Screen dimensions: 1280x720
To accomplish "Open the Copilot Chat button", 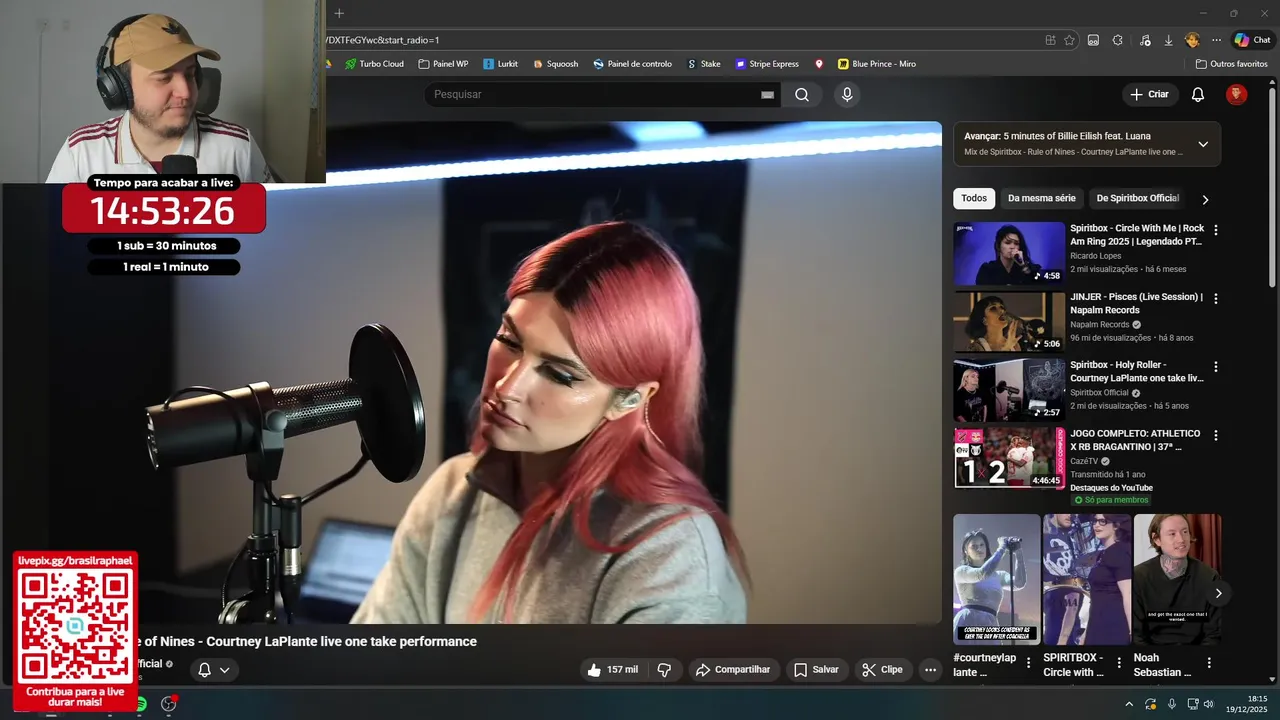I will click(x=1252, y=40).
